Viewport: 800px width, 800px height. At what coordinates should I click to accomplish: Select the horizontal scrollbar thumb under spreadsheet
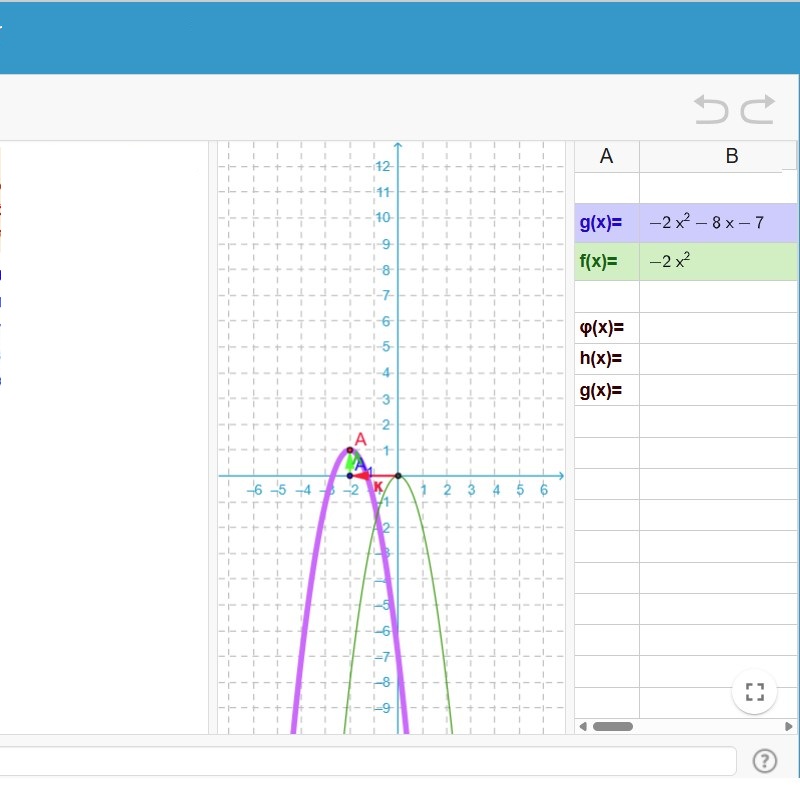[613, 726]
